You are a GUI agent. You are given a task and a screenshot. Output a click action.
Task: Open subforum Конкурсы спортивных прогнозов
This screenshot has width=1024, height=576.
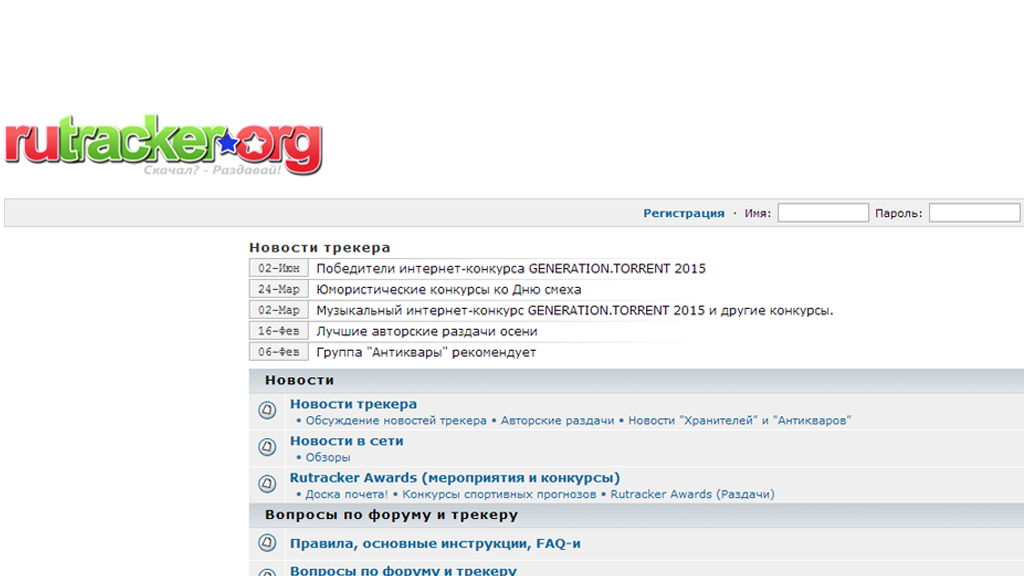499,494
